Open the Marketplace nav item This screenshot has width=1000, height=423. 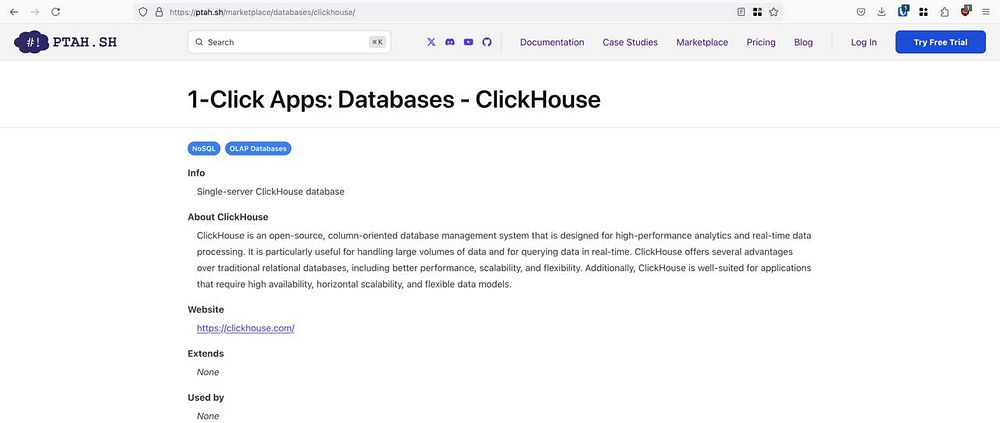tap(702, 42)
